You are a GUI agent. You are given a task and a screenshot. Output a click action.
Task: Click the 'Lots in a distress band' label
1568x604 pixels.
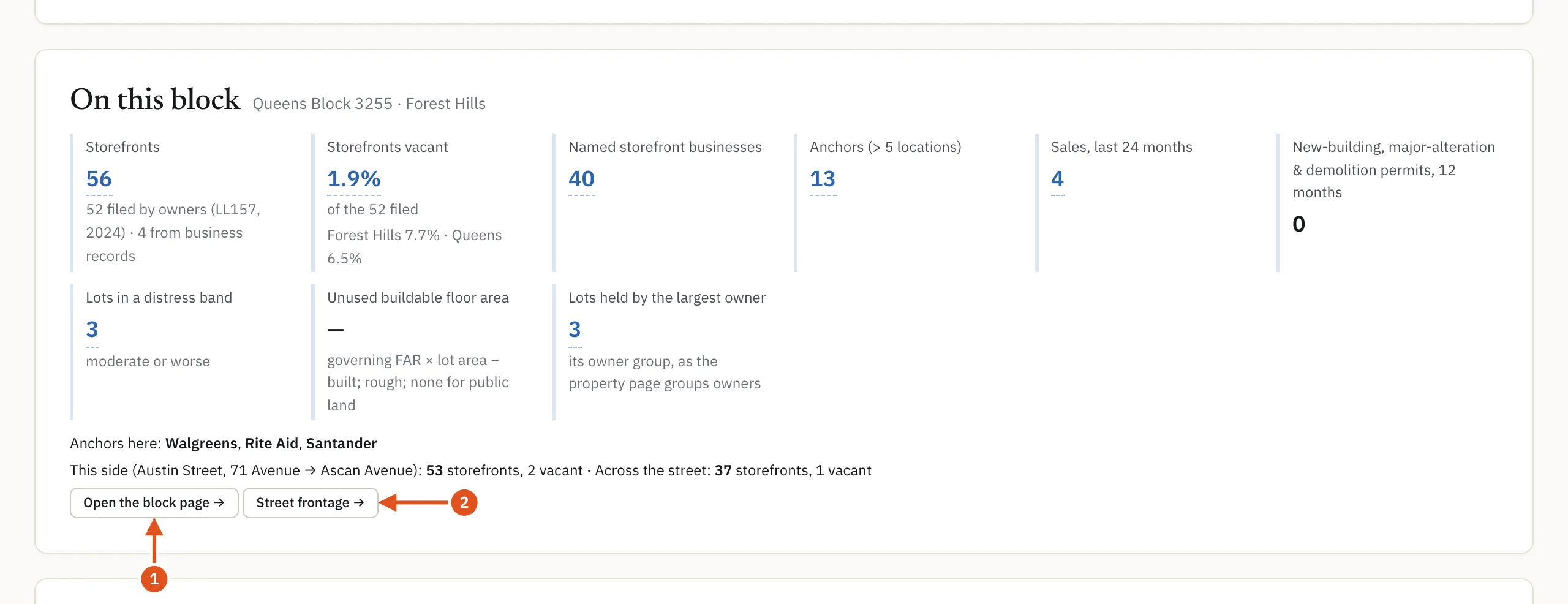point(159,298)
